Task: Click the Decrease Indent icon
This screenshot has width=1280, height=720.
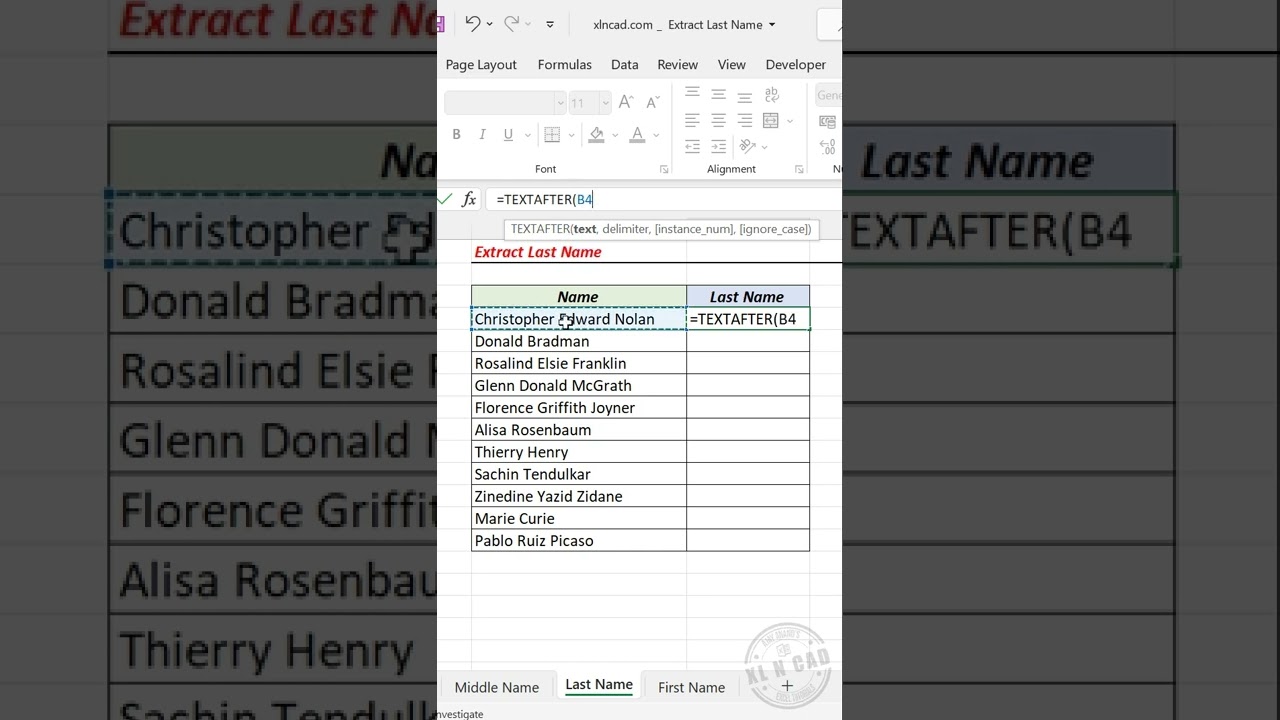Action: tap(692, 146)
